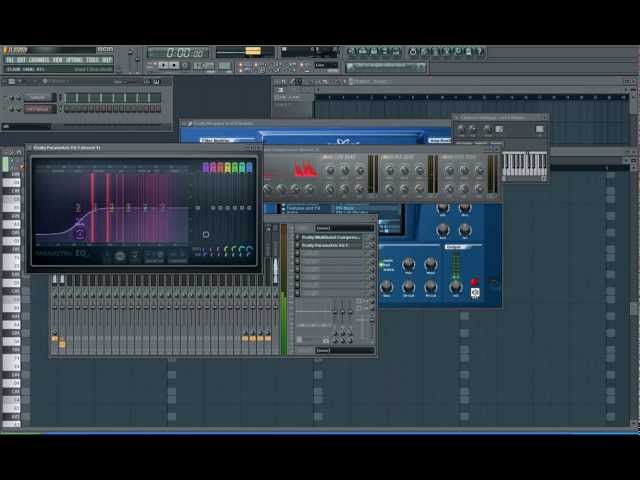Open slot menu arrow beside Fruity Parametric EQ 2
The height and width of the screenshot is (480, 640).
tap(297, 245)
